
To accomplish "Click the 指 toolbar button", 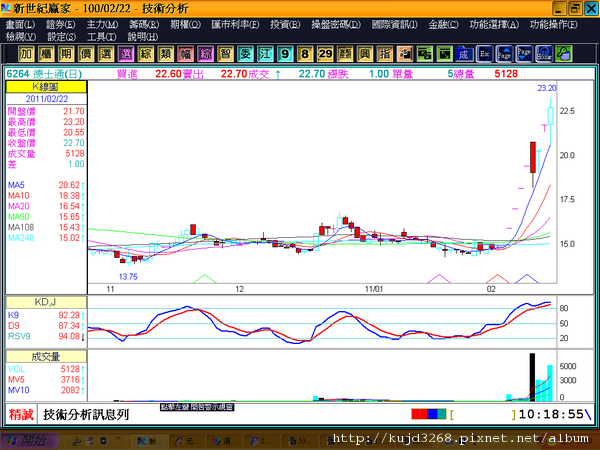I will tap(385, 54).
